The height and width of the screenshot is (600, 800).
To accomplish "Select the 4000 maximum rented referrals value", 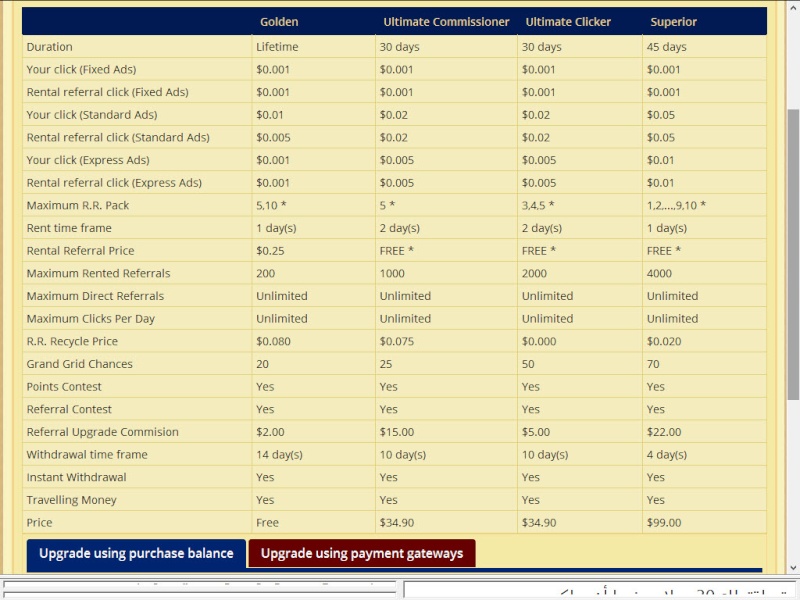I will click(659, 273).
